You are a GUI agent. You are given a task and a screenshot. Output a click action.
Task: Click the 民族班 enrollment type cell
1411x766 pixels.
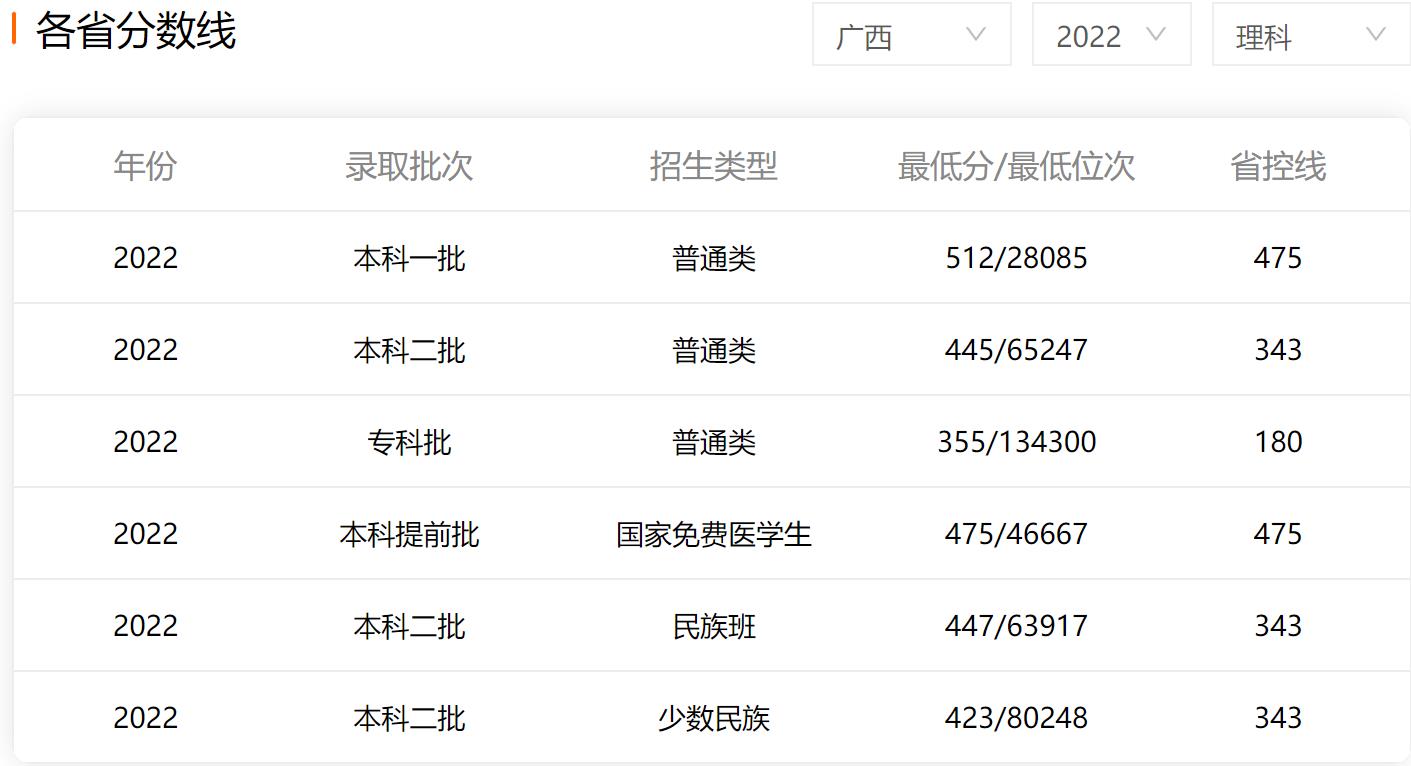[x=713, y=626]
